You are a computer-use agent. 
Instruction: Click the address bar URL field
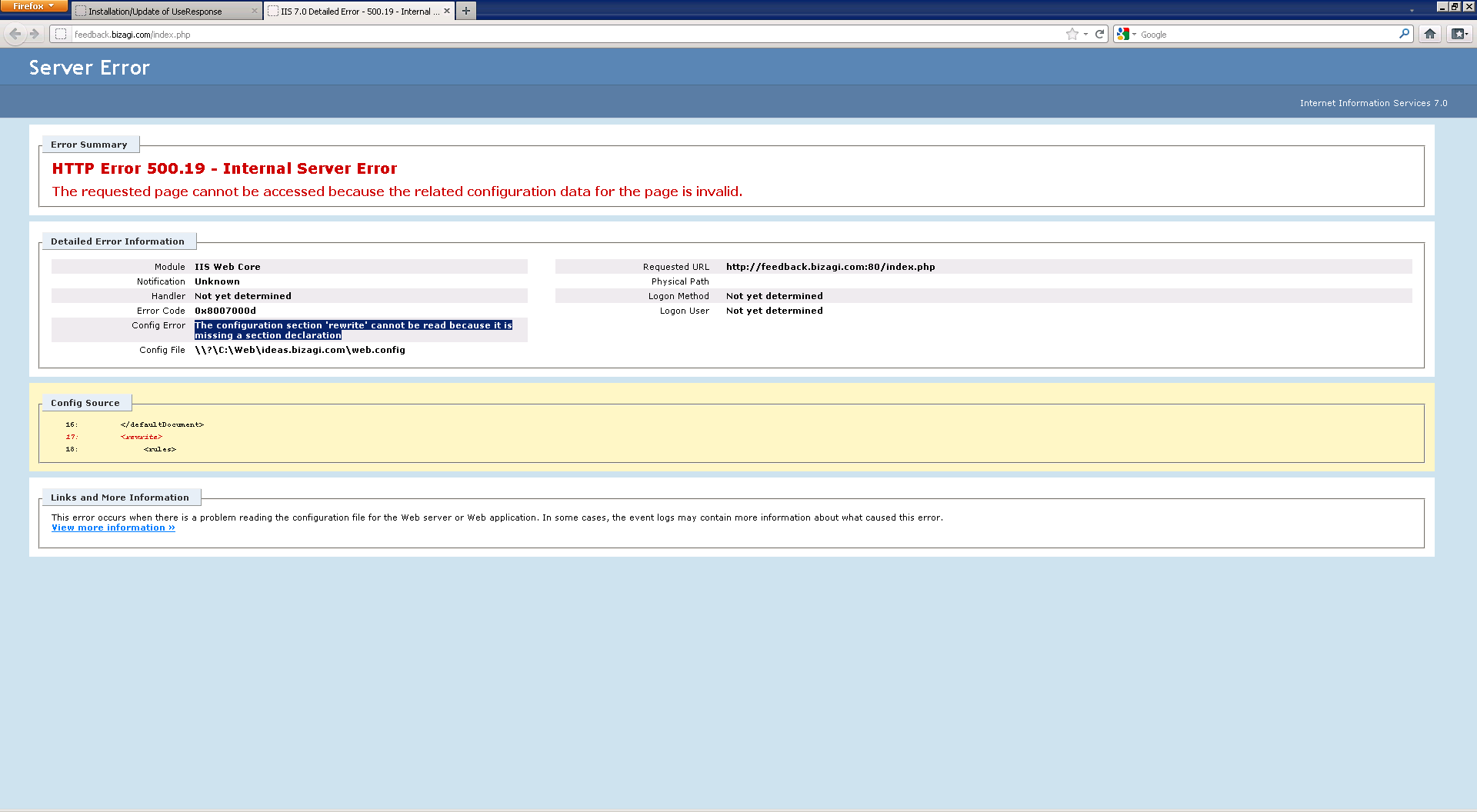tap(538, 34)
